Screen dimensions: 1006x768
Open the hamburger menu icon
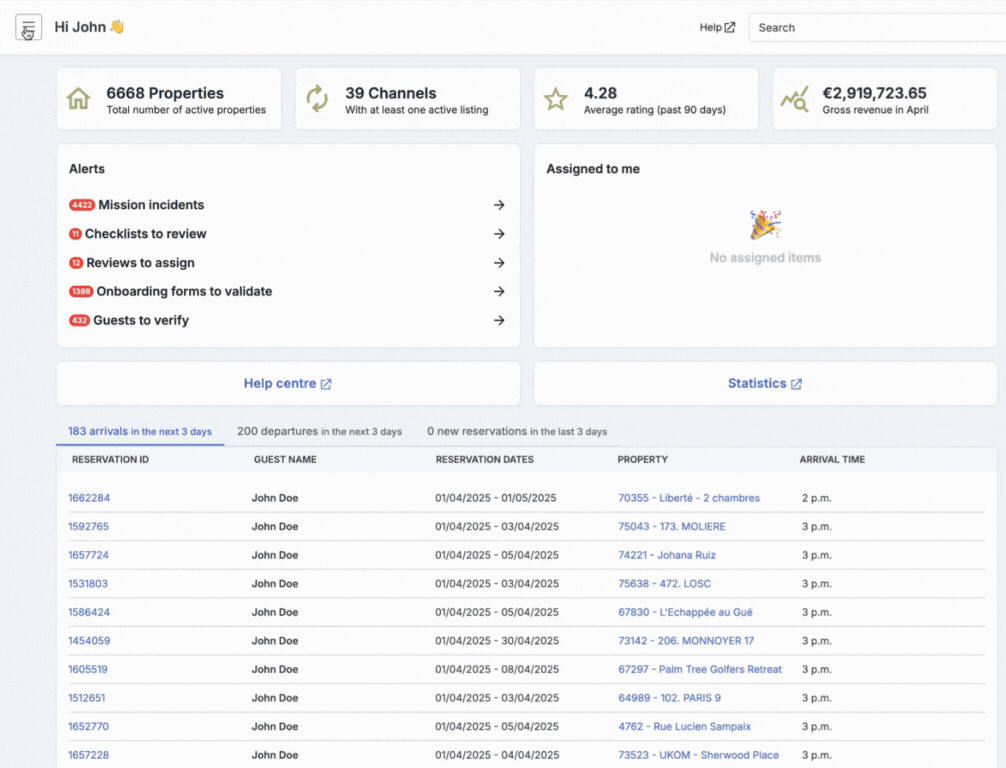click(x=28, y=28)
